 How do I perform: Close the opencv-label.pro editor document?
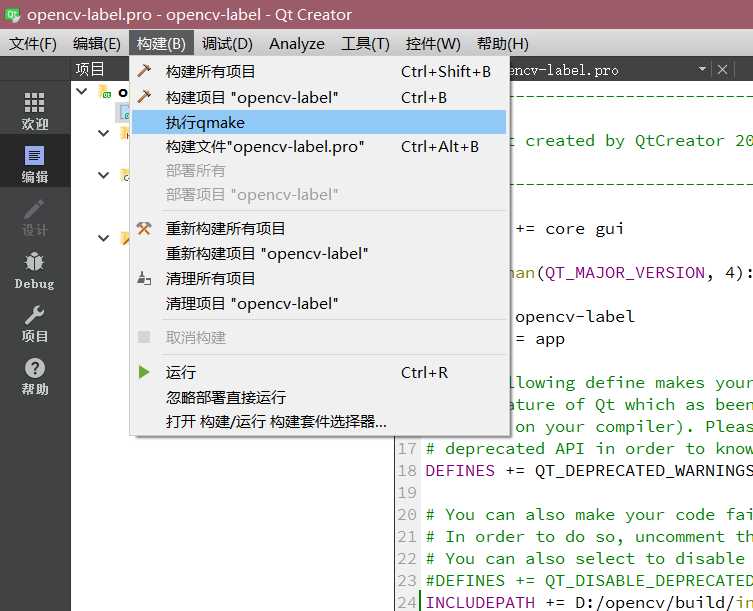[722, 70]
